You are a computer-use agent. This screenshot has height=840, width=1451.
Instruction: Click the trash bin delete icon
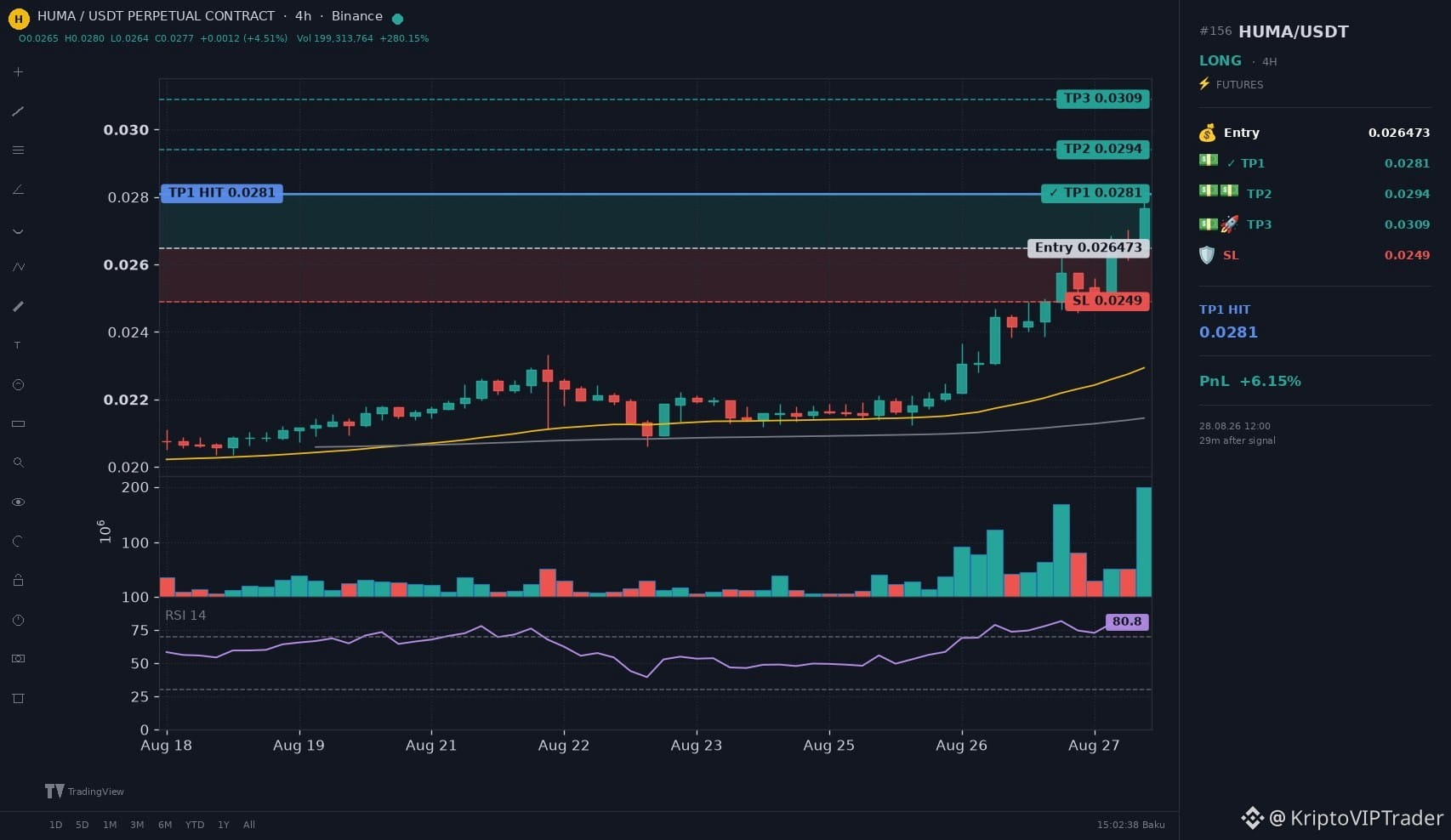pyautogui.click(x=18, y=698)
